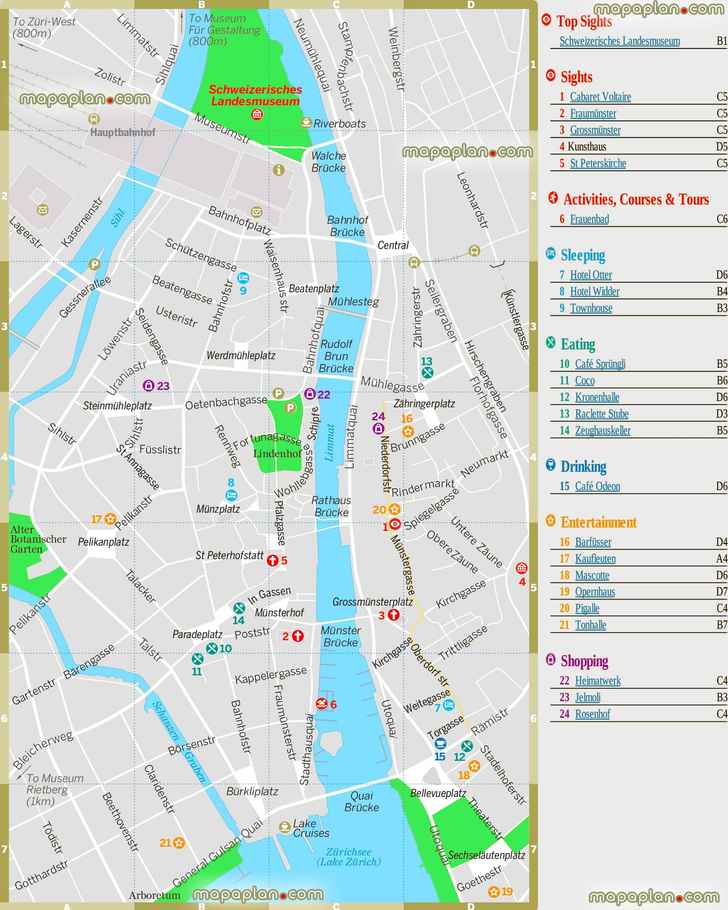Open the Café Sprüngli legend link
Viewport: 728px width, 910px height.
(x=600, y=364)
